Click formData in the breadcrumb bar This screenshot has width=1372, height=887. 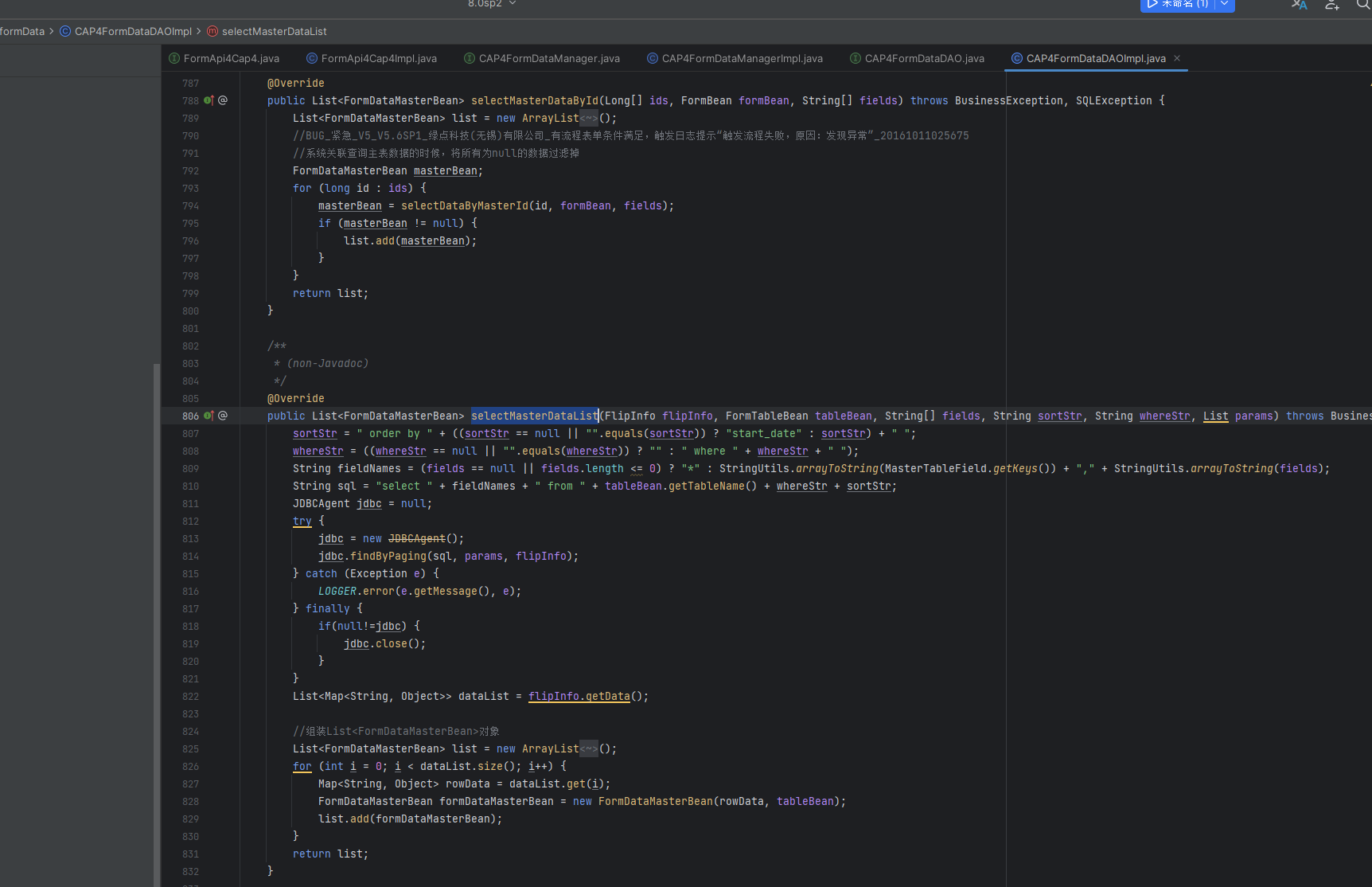coord(22,31)
